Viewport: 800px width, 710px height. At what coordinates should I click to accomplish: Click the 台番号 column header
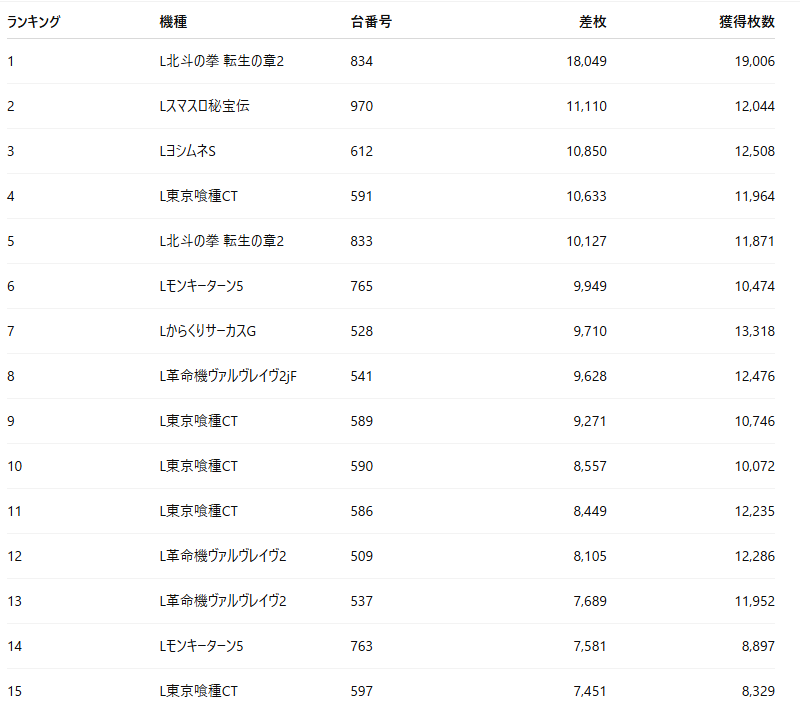pyautogui.click(x=371, y=21)
